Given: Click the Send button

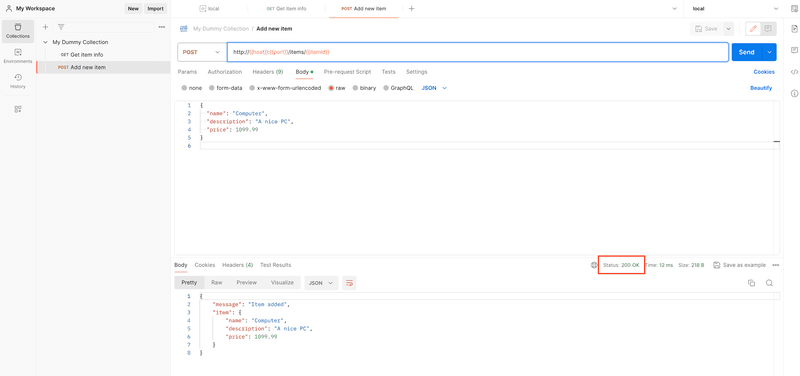Looking at the screenshot, I should (747, 52).
